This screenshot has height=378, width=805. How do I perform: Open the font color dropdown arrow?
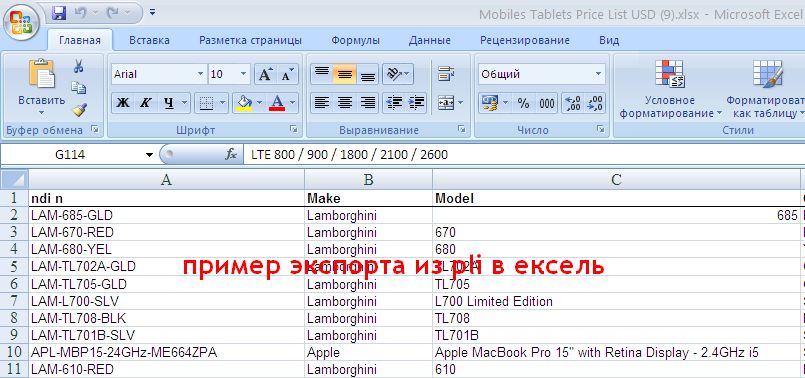(x=293, y=103)
